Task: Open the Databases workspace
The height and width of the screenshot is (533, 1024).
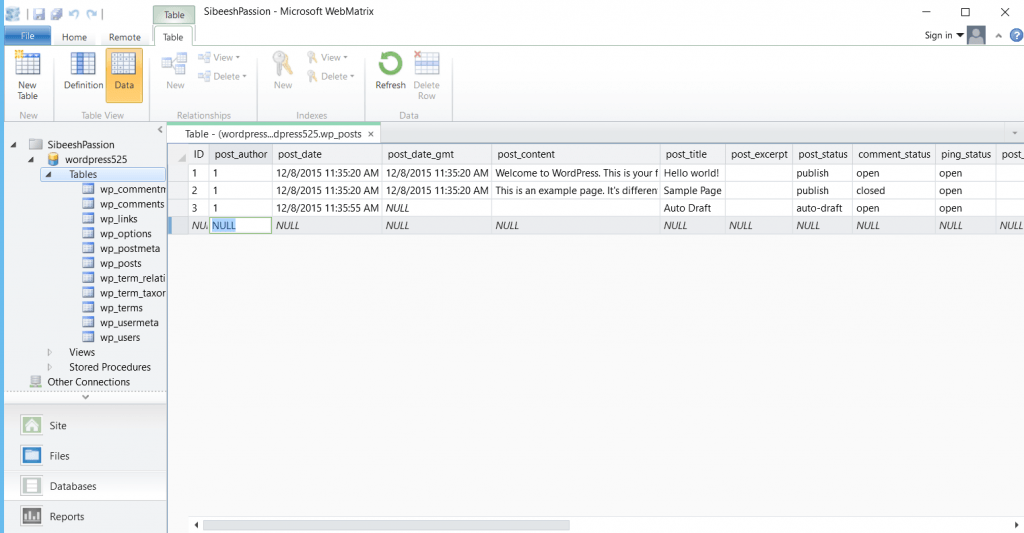Action: [86, 486]
